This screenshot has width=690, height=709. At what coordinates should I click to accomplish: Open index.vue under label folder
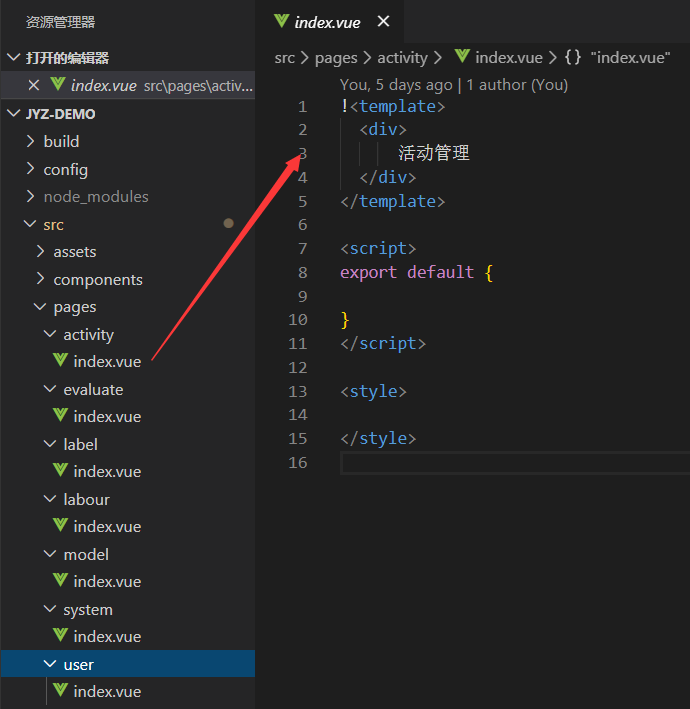point(107,472)
